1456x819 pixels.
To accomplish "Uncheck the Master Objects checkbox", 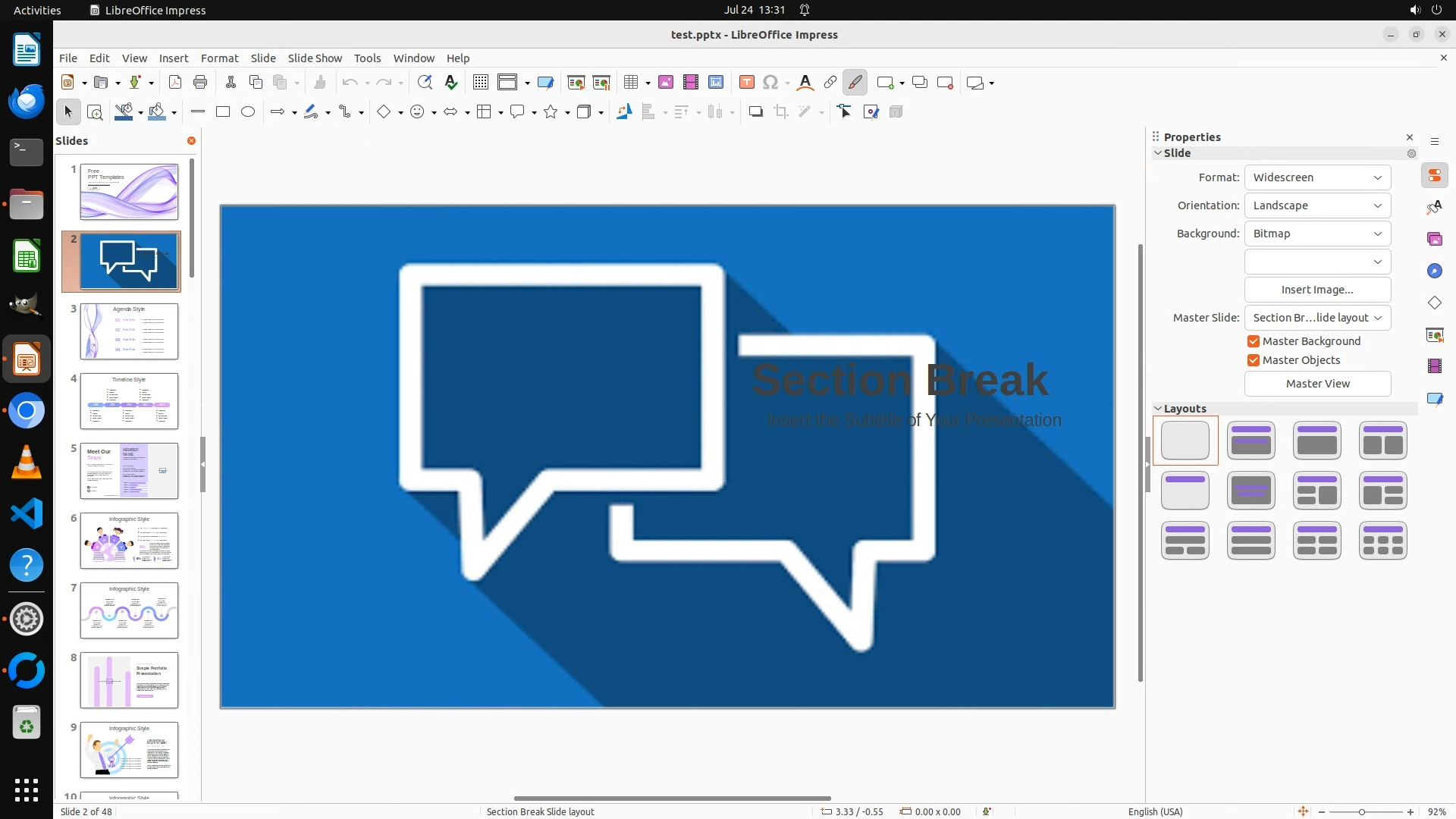I will [1254, 360].
